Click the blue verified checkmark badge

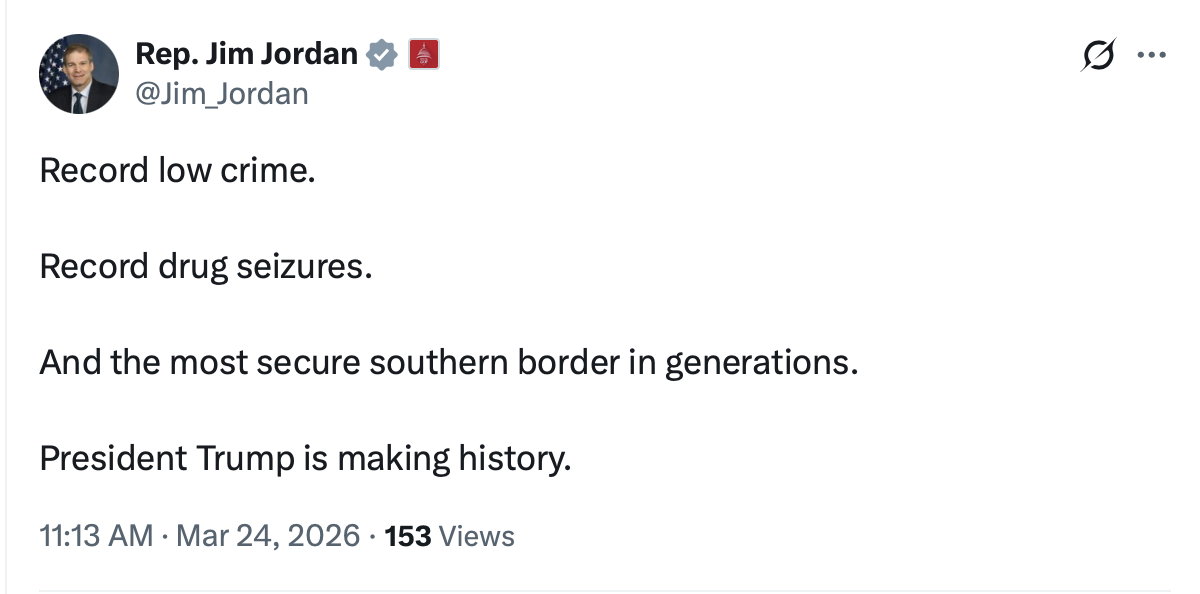coord(382,54)
